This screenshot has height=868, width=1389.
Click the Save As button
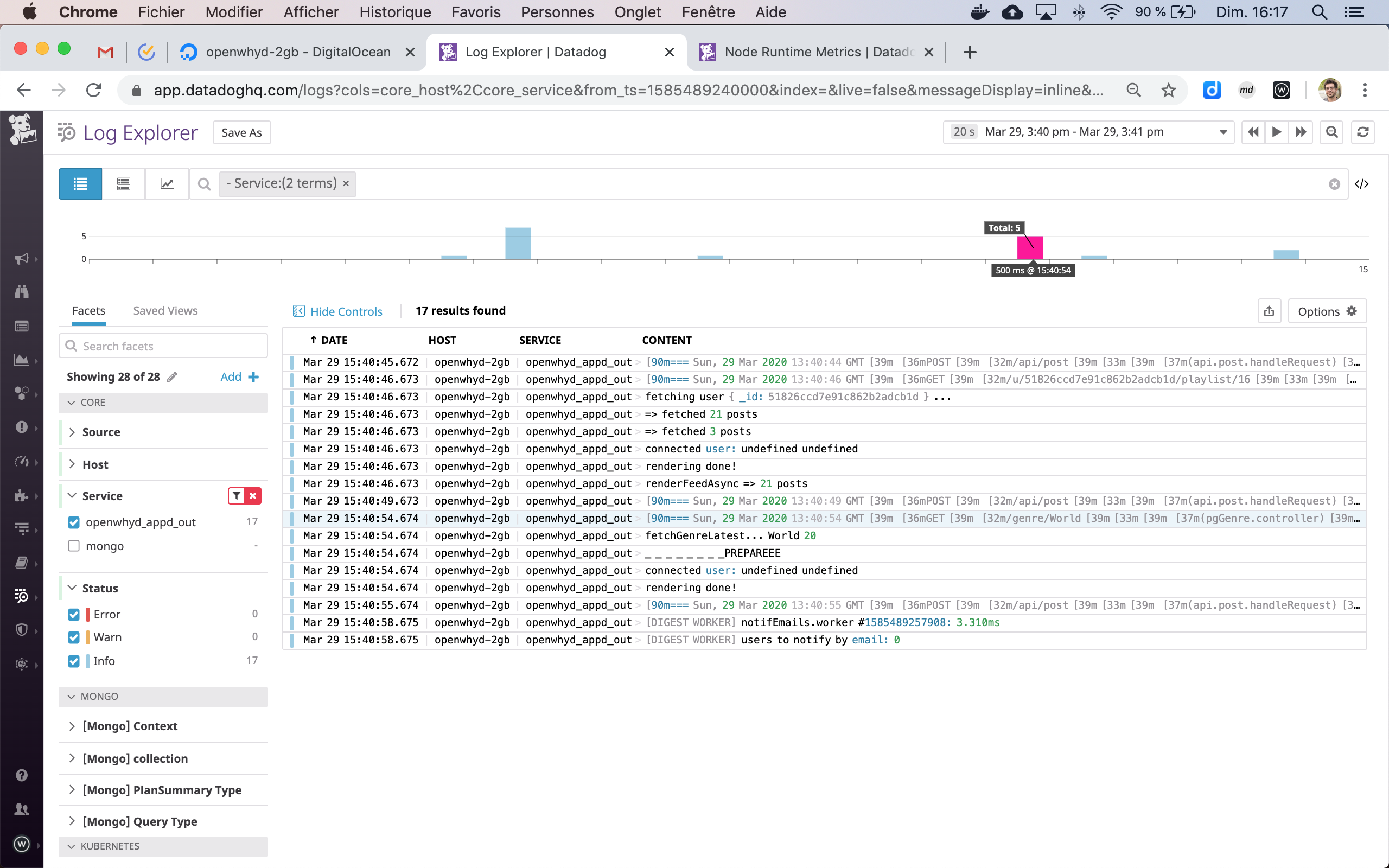(241, 132)
